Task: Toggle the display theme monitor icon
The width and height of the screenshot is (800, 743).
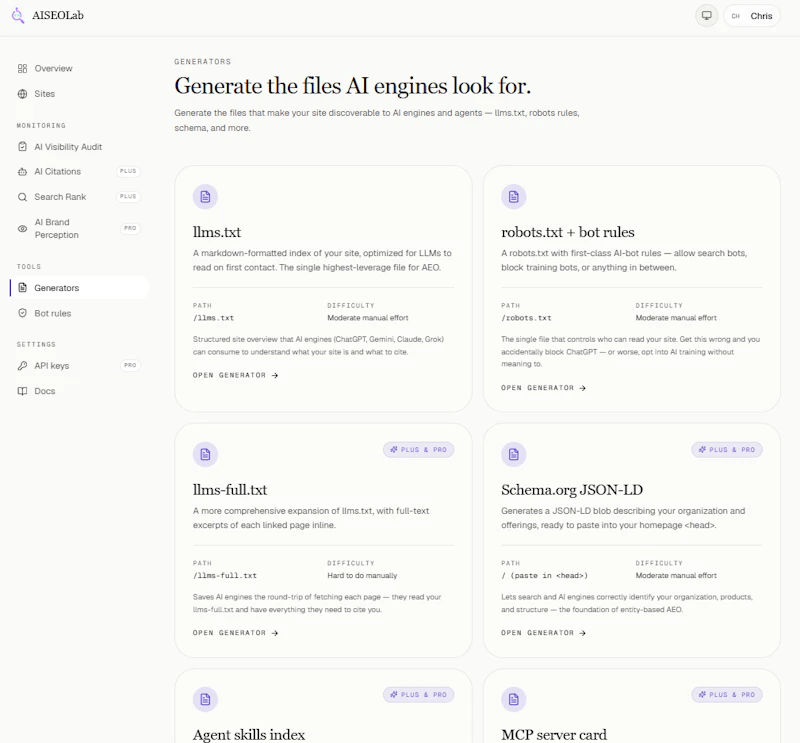Action: tap(707, 16)
